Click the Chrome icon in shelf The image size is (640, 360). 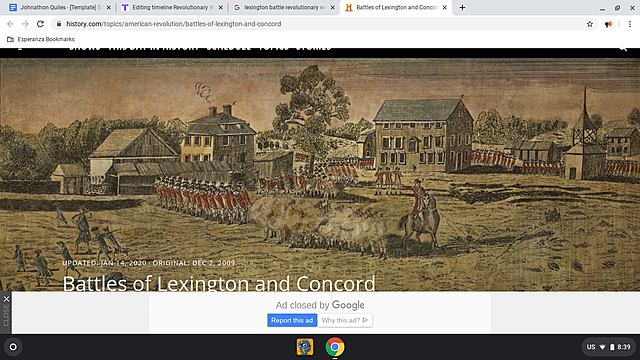(x=335, y=347)
